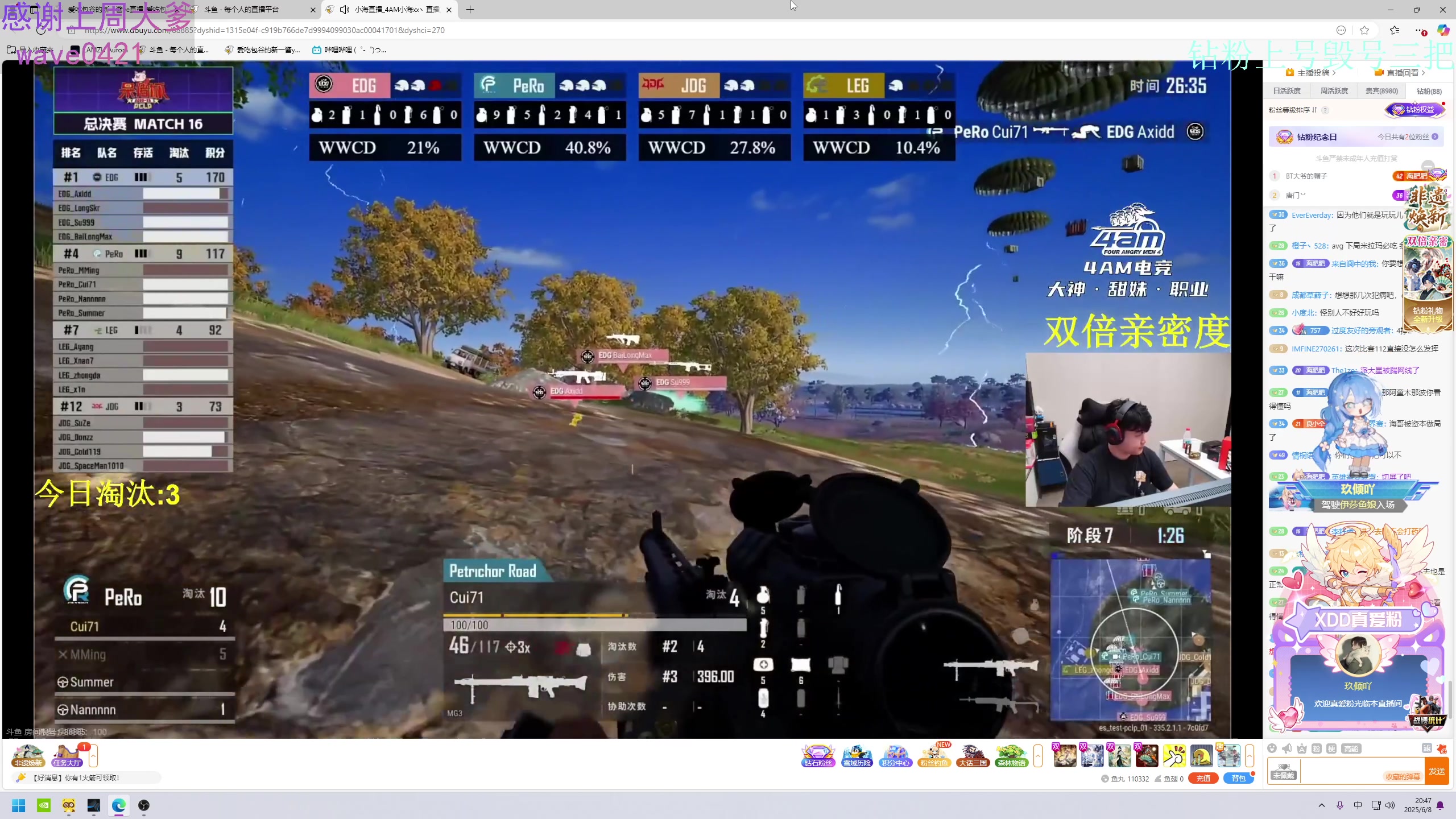Click the 钻粉权益 benefits button

pyautogui.click(x=1414, y=110)
